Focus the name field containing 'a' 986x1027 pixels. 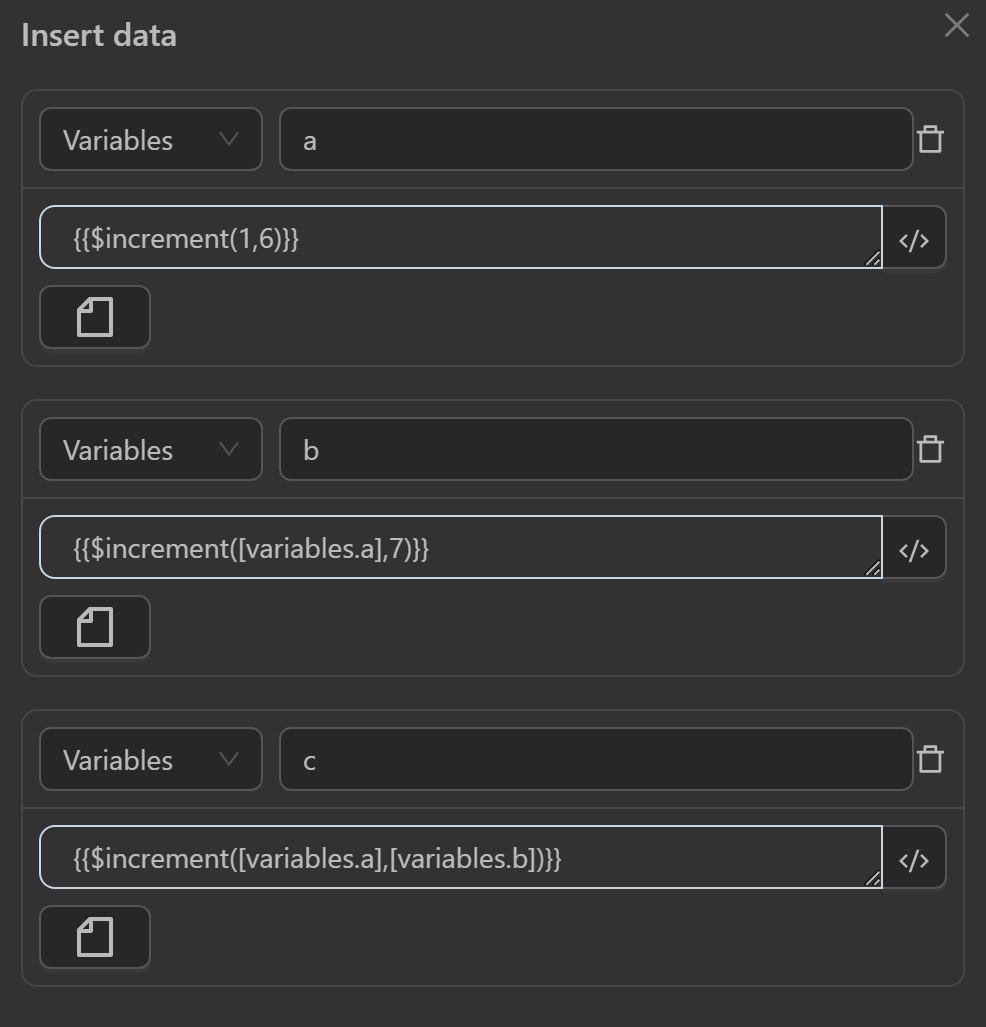point(595,140)
